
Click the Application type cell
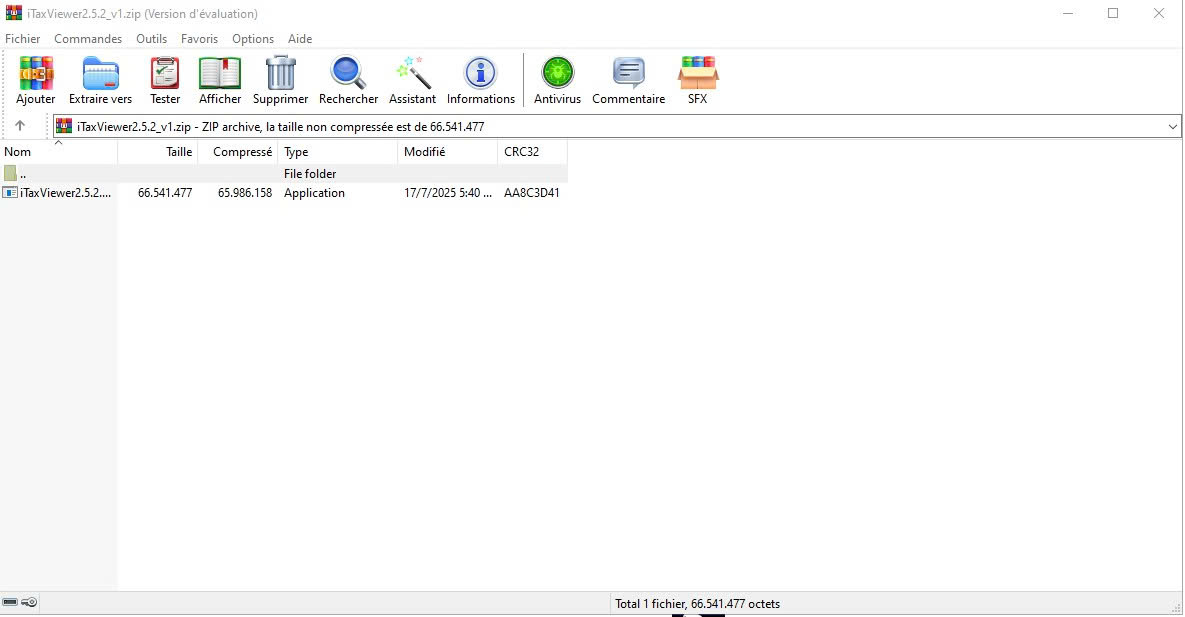click(314, 193)
